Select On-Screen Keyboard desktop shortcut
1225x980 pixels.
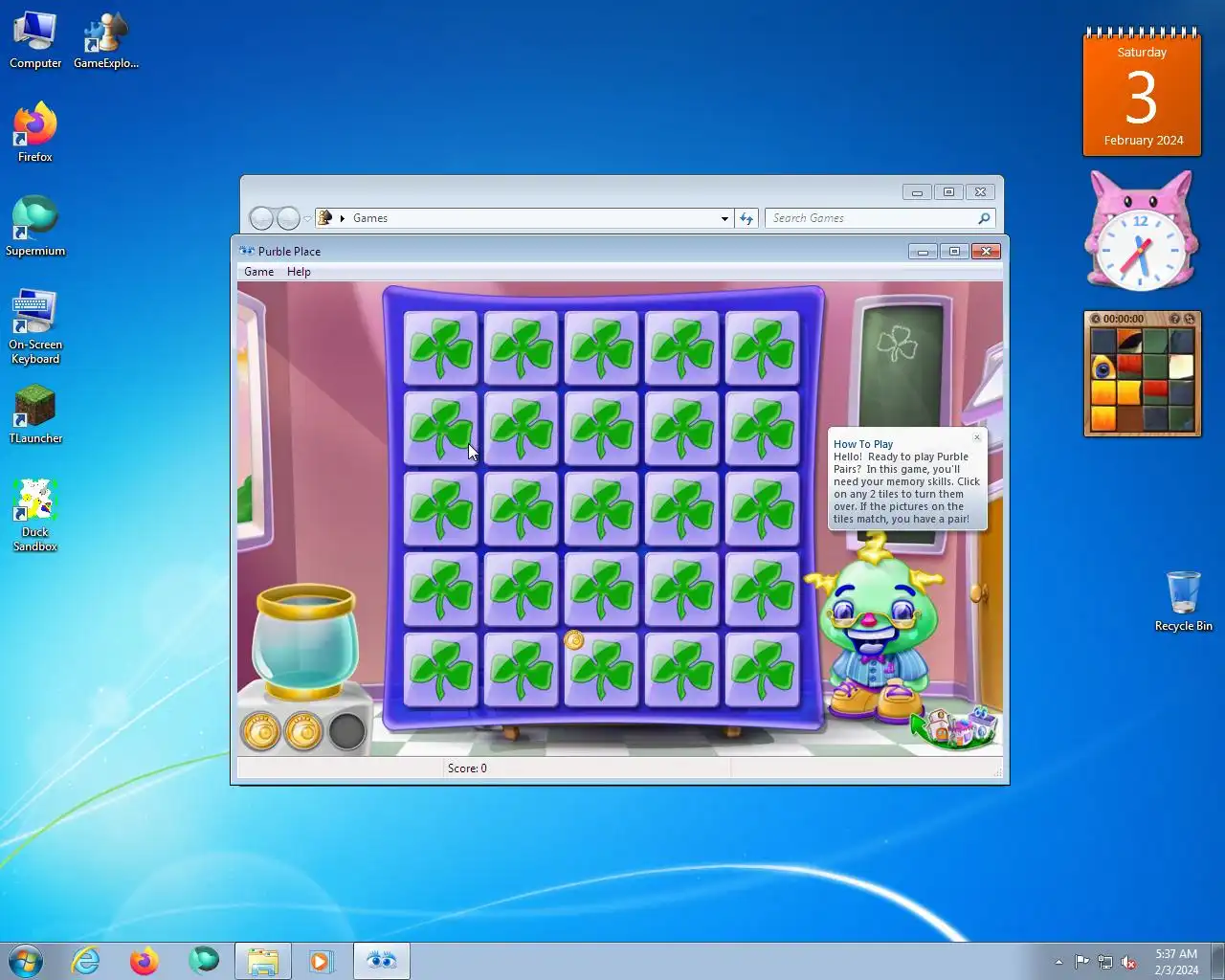click(x=35, y=325)
